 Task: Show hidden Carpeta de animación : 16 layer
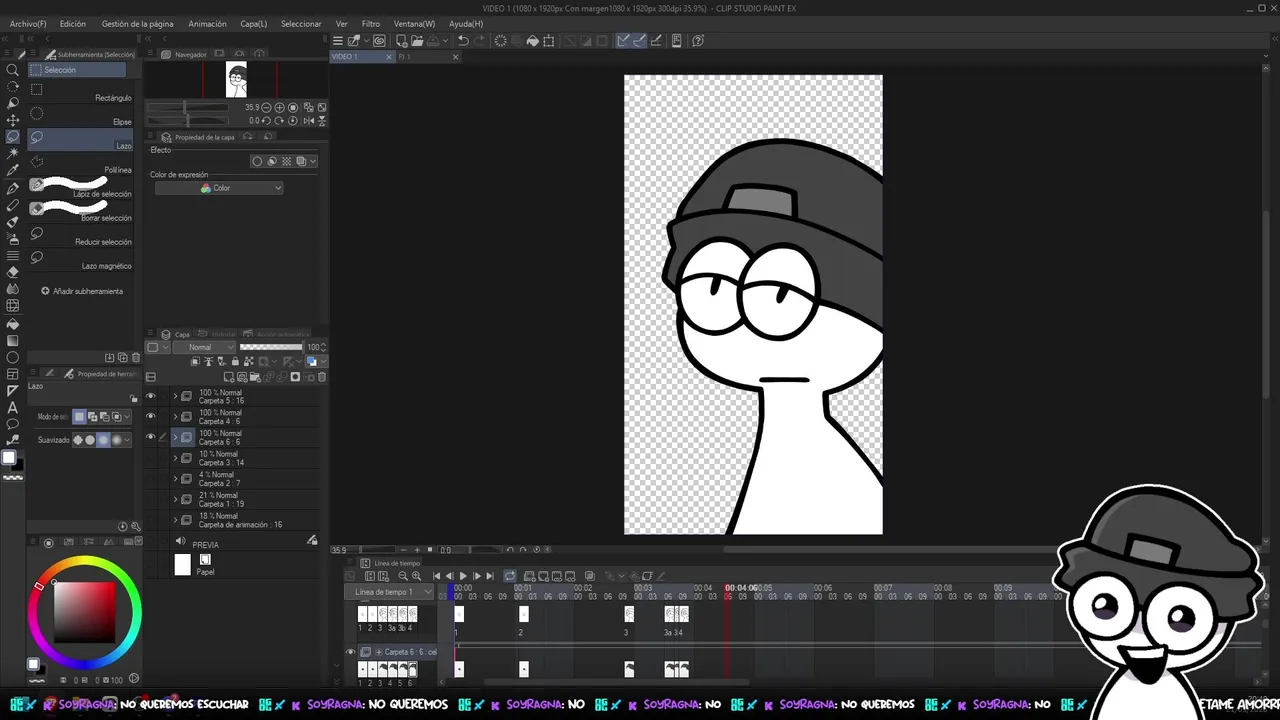click(151, 520)
